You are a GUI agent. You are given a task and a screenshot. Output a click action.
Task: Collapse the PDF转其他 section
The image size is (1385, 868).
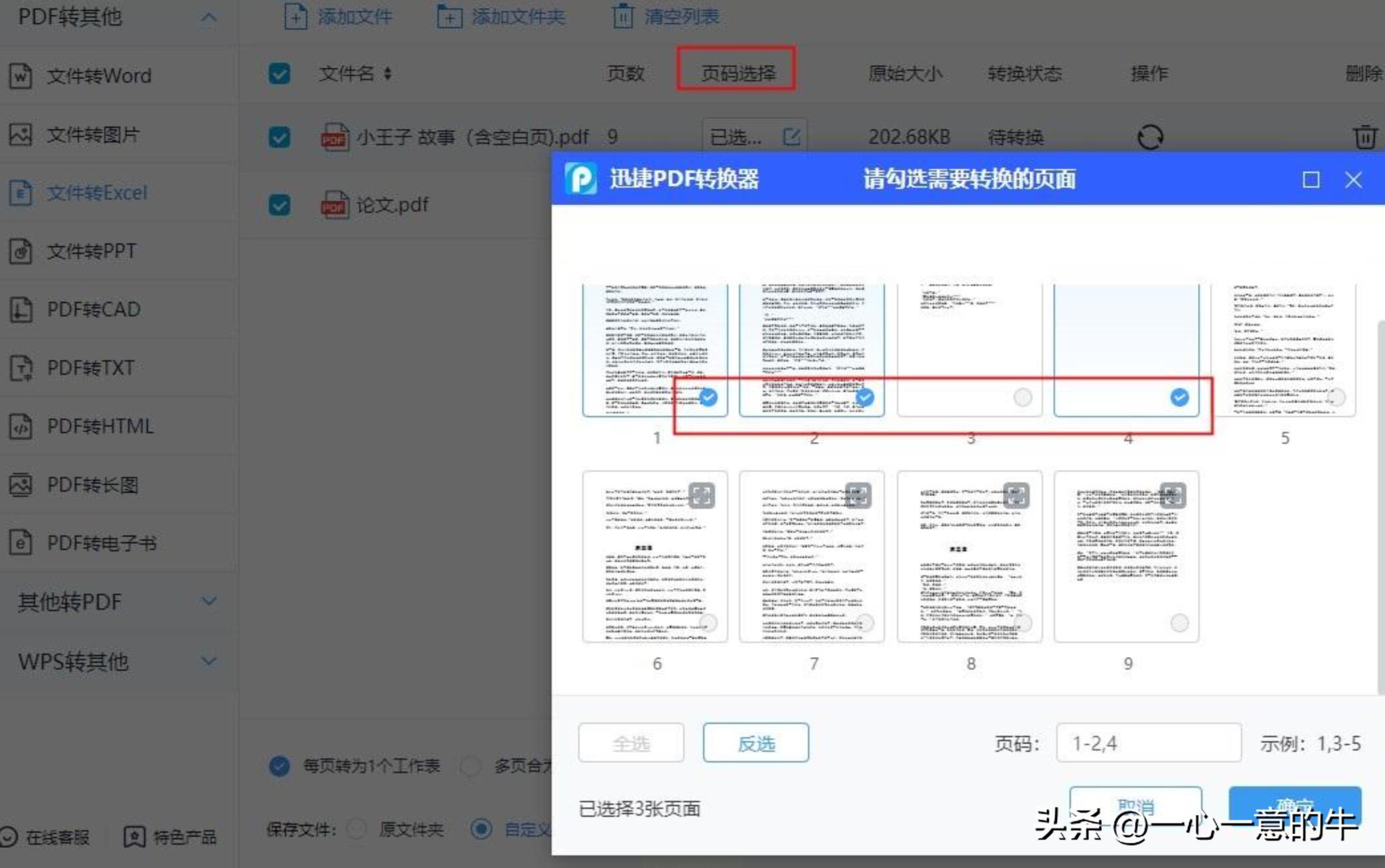[208, 17]
